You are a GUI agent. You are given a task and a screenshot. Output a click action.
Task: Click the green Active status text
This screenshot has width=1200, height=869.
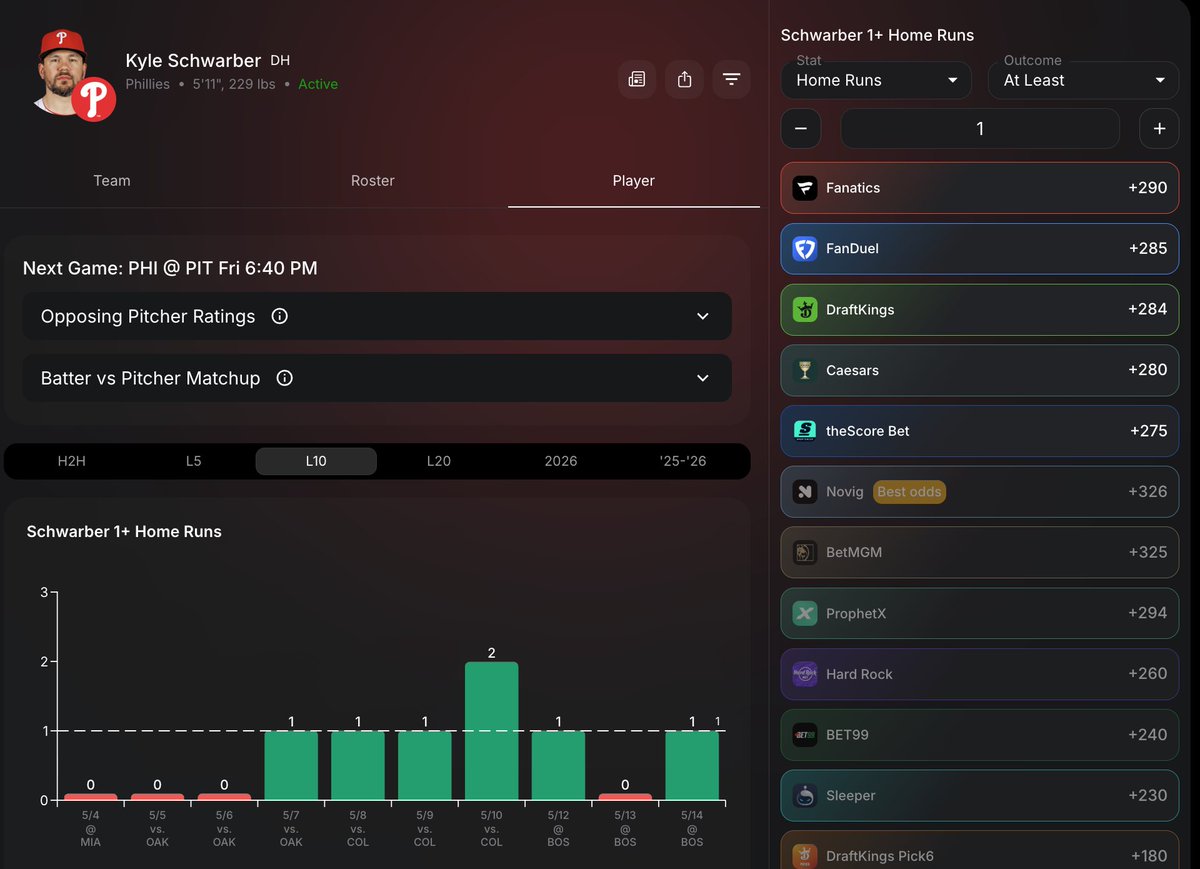318,84
